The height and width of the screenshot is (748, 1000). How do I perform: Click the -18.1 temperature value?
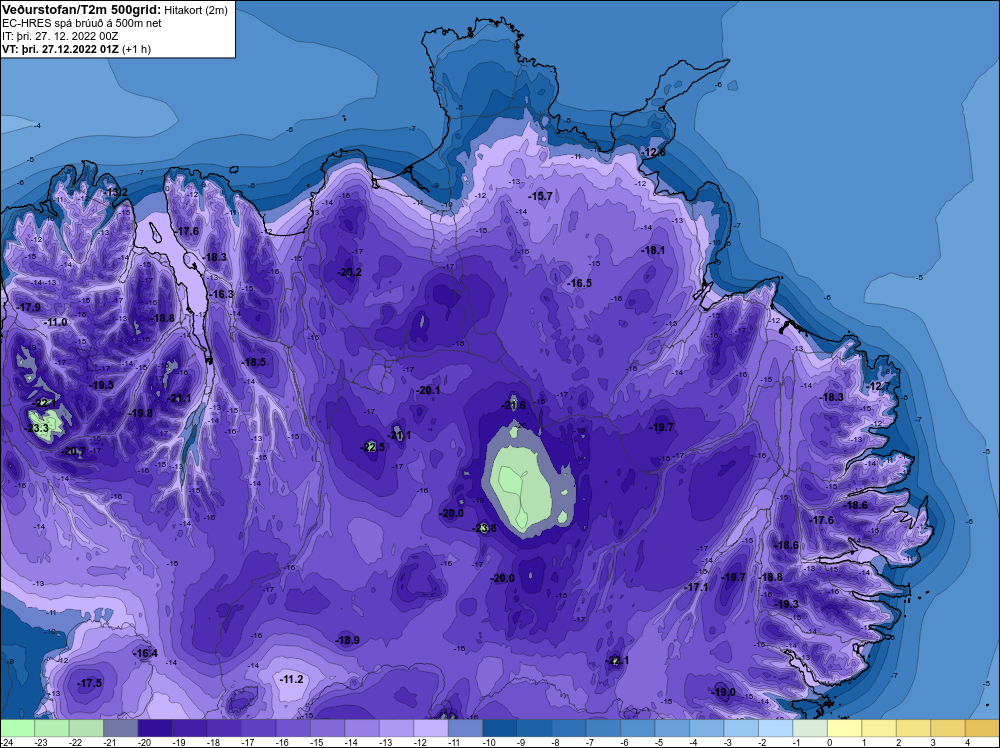pos(654,251)
